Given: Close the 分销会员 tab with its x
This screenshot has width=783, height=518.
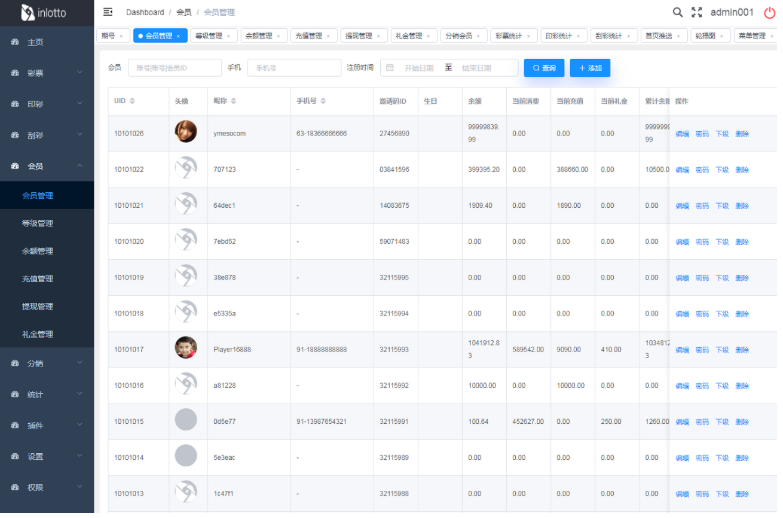Looking at the screenshot, I should tap(478, 36).
